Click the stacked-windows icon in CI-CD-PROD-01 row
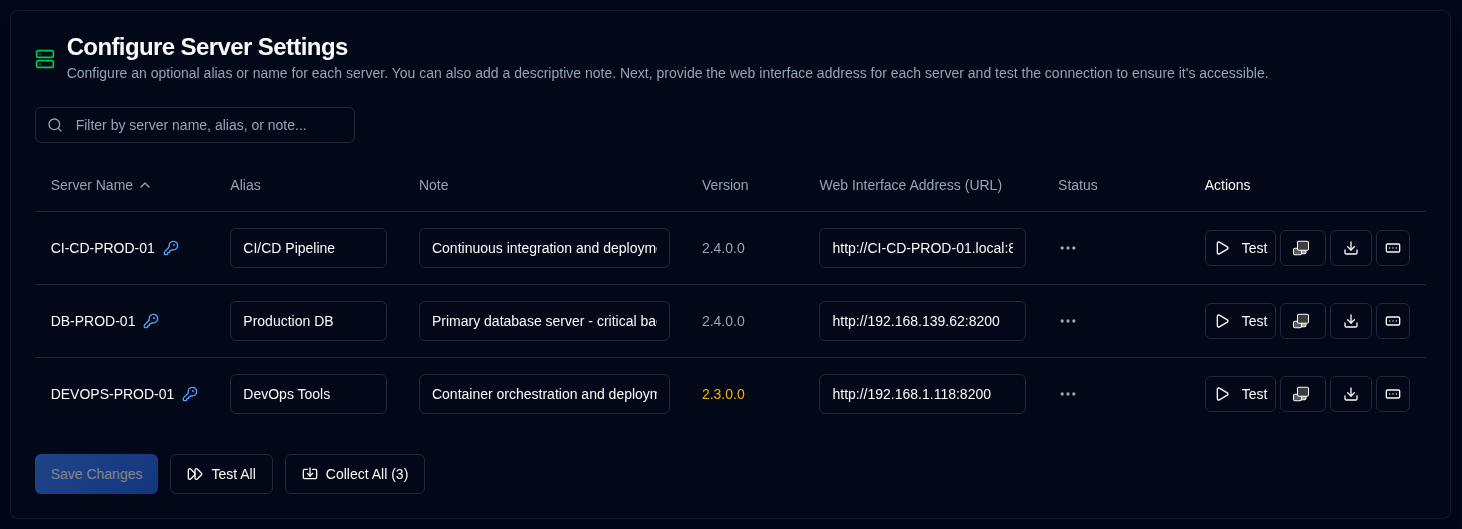Screen dimensions: 1462x529 point(1302,248)
